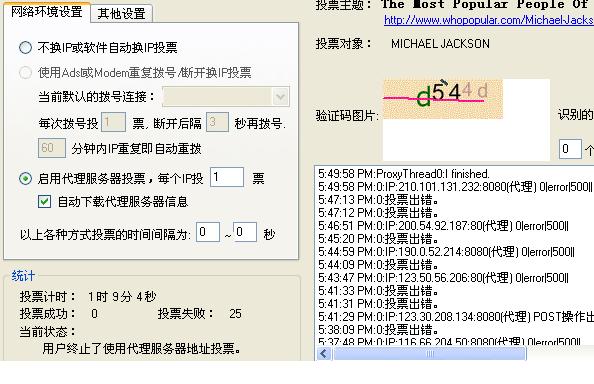Viewport: 594px width, 384px height.
Task: Click the 每个IP投 votes input field
Action: coord(227,177)
